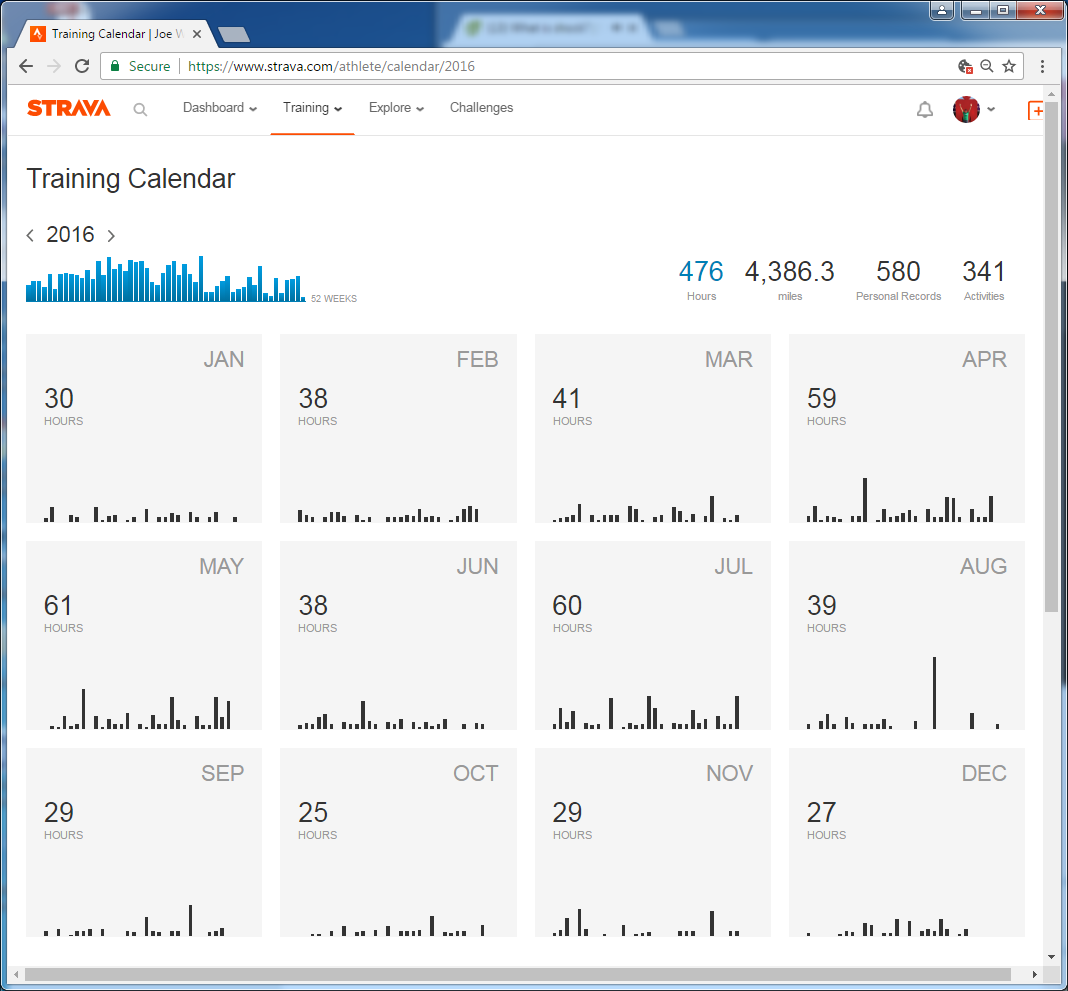Go to next year after 2016
The width and height of the screenshot is (1068, 991).
coord(111,236)
